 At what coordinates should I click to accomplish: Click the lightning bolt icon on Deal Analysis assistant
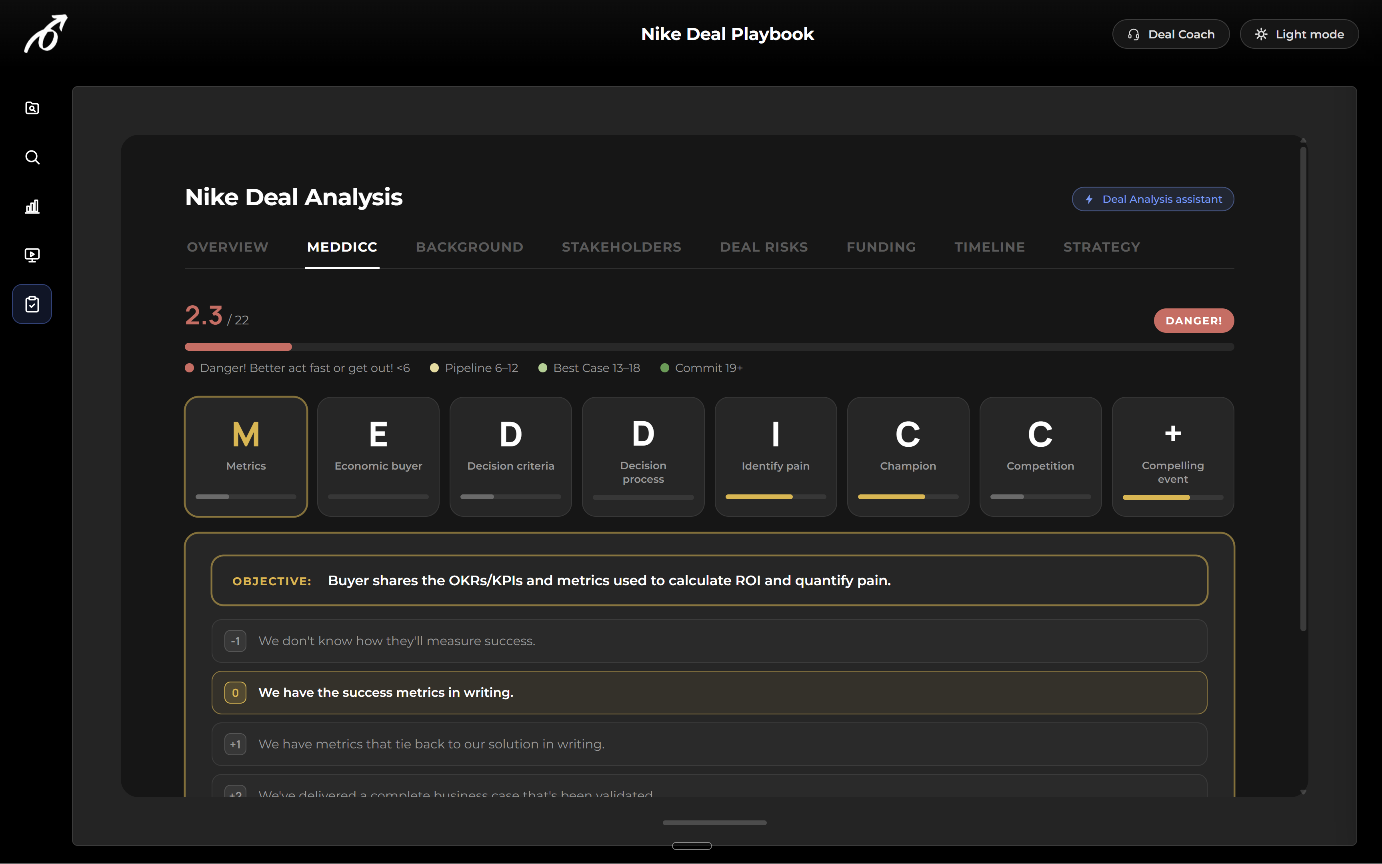1090,199
